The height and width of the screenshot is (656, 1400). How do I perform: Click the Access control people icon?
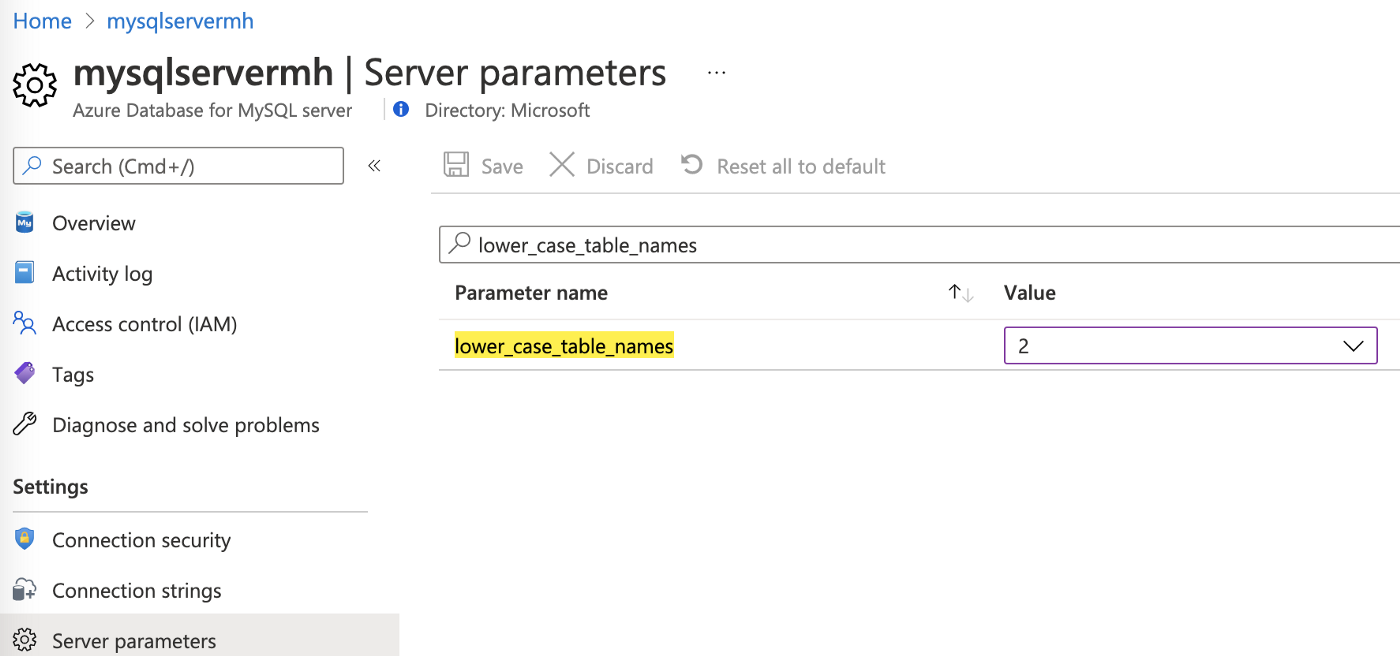click(25, 323)
